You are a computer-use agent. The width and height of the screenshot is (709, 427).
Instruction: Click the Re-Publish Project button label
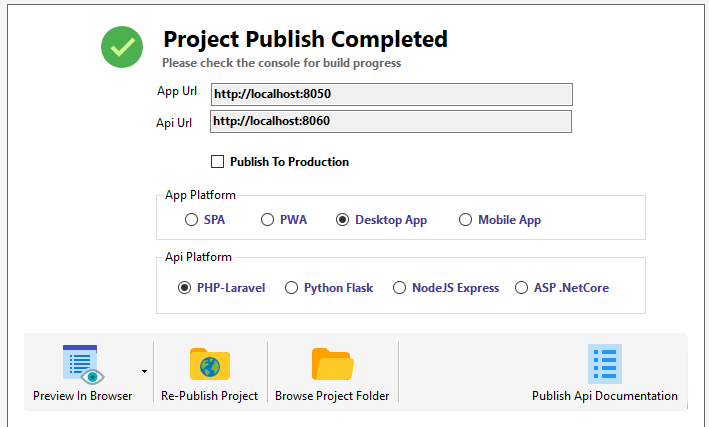coord(209,396)
